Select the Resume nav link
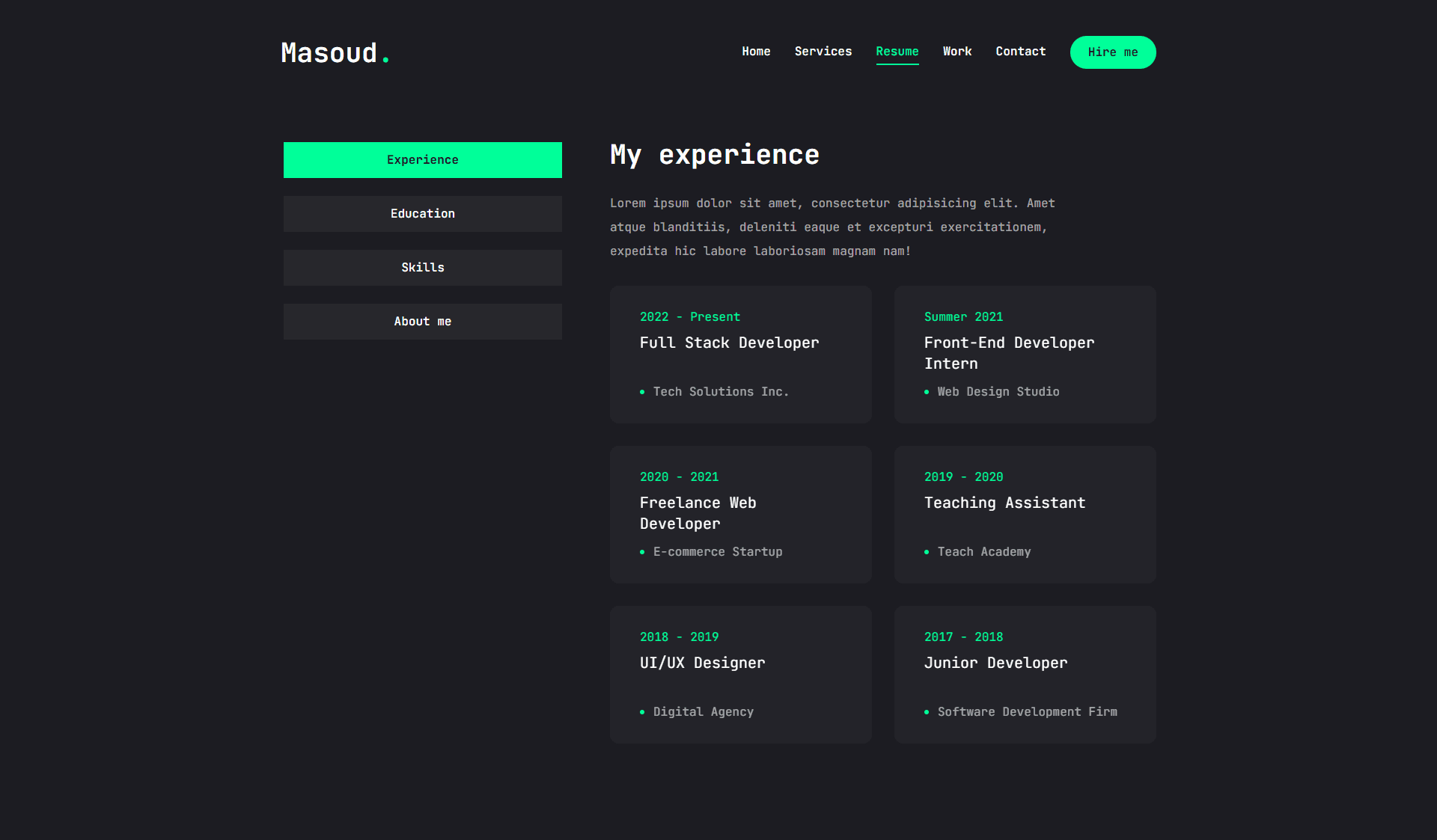Viewport: 1437px width, 840px height. [x=897, y=52]
